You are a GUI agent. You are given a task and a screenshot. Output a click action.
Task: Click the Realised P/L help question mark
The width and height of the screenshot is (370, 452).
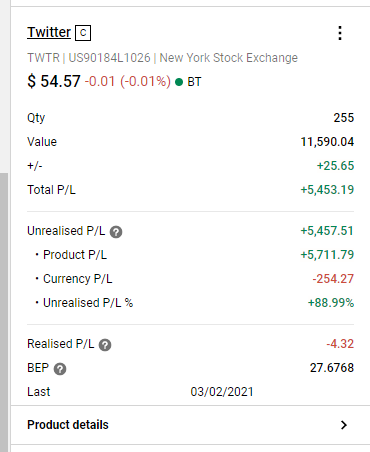[x=105, y=345]
